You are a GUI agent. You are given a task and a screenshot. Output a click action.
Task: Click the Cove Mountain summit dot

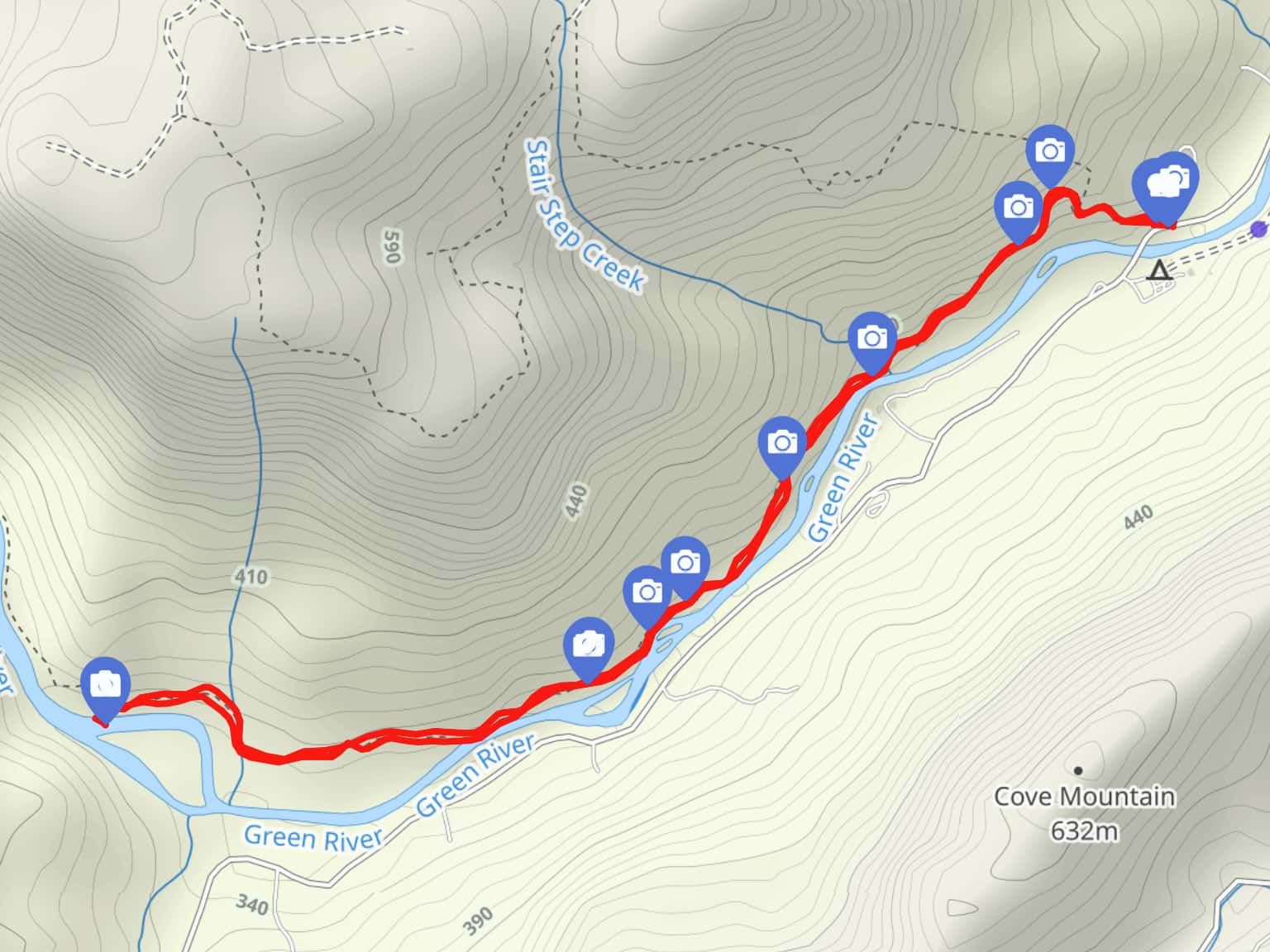(1078, 770)
